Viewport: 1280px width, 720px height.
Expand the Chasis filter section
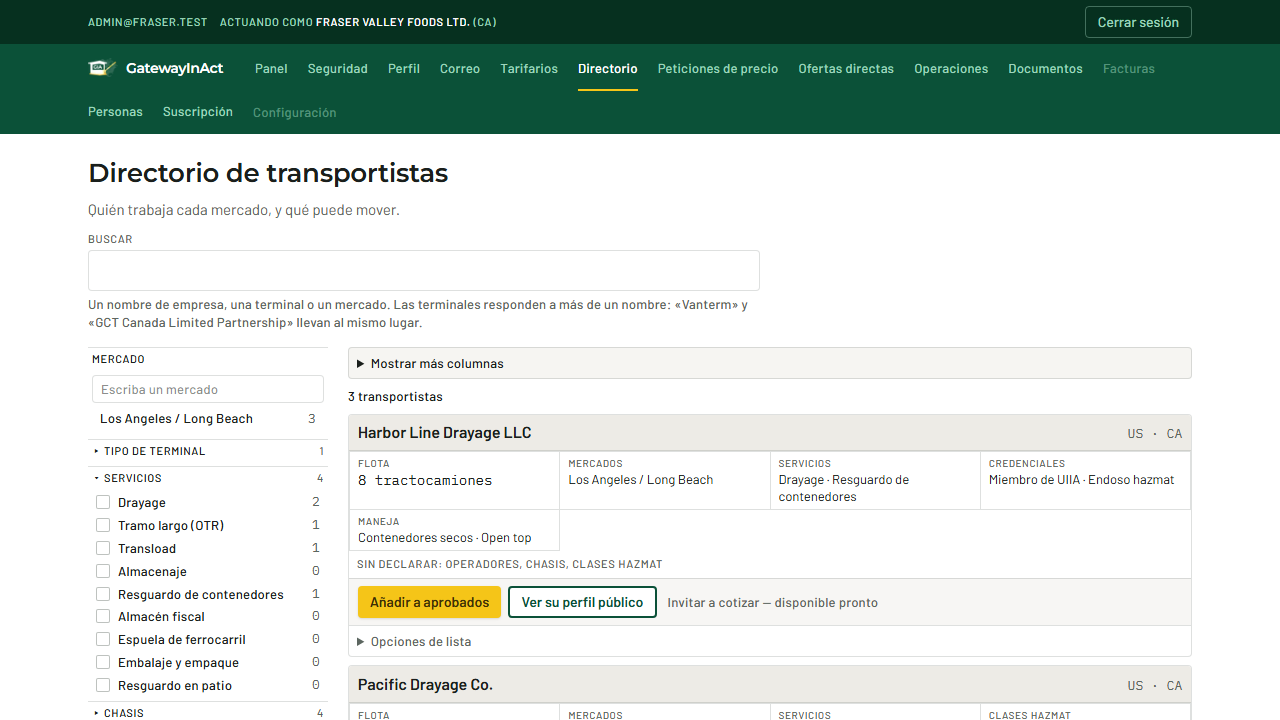click(208, 713)
